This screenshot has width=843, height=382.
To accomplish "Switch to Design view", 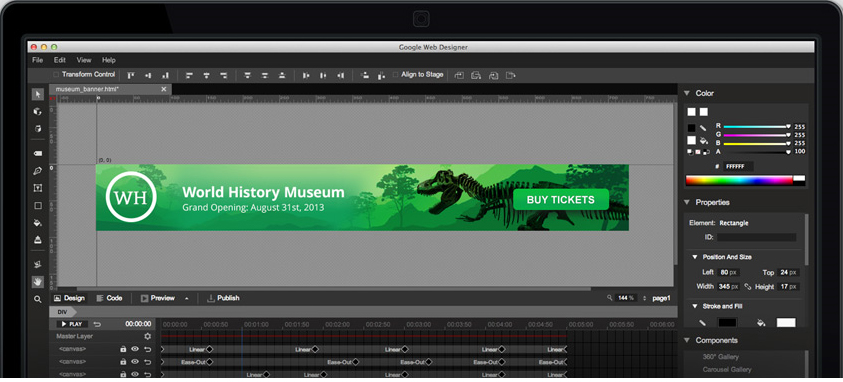I will [x=69, y=298].
